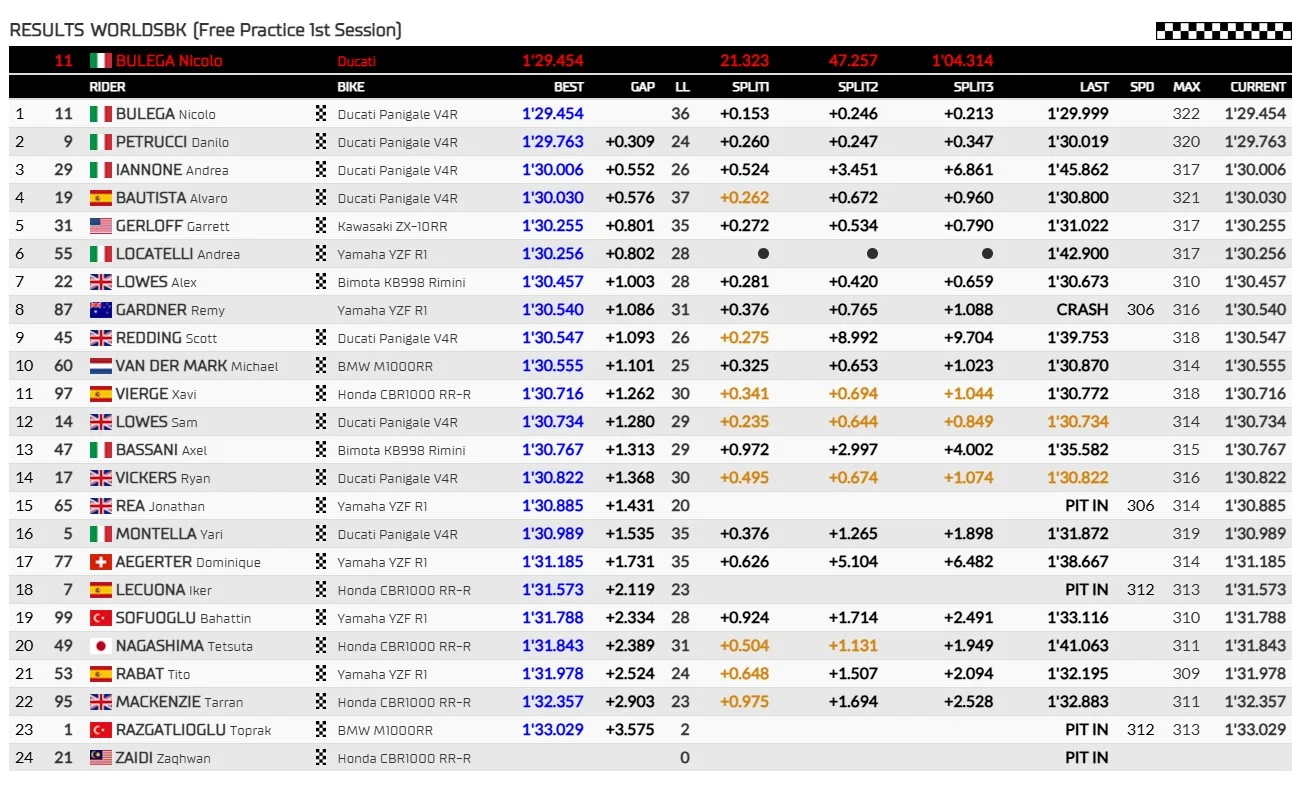Click the checkered flag icon in REA Jonathan row
Viewport: 1306px width, 792px height.
(x=321, y=506)
